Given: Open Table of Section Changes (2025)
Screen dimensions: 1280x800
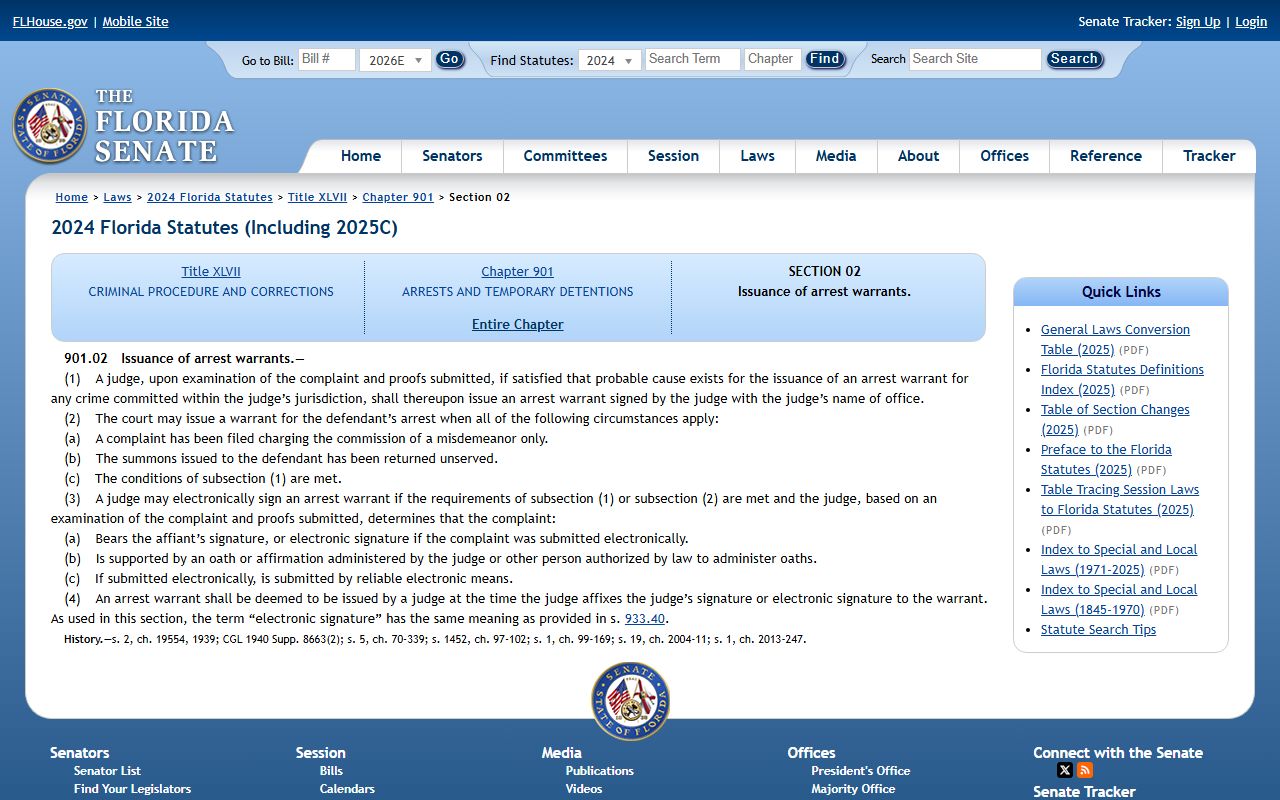Looking at the screenshot, I should pyautogui.click(x=1115, y=419).
